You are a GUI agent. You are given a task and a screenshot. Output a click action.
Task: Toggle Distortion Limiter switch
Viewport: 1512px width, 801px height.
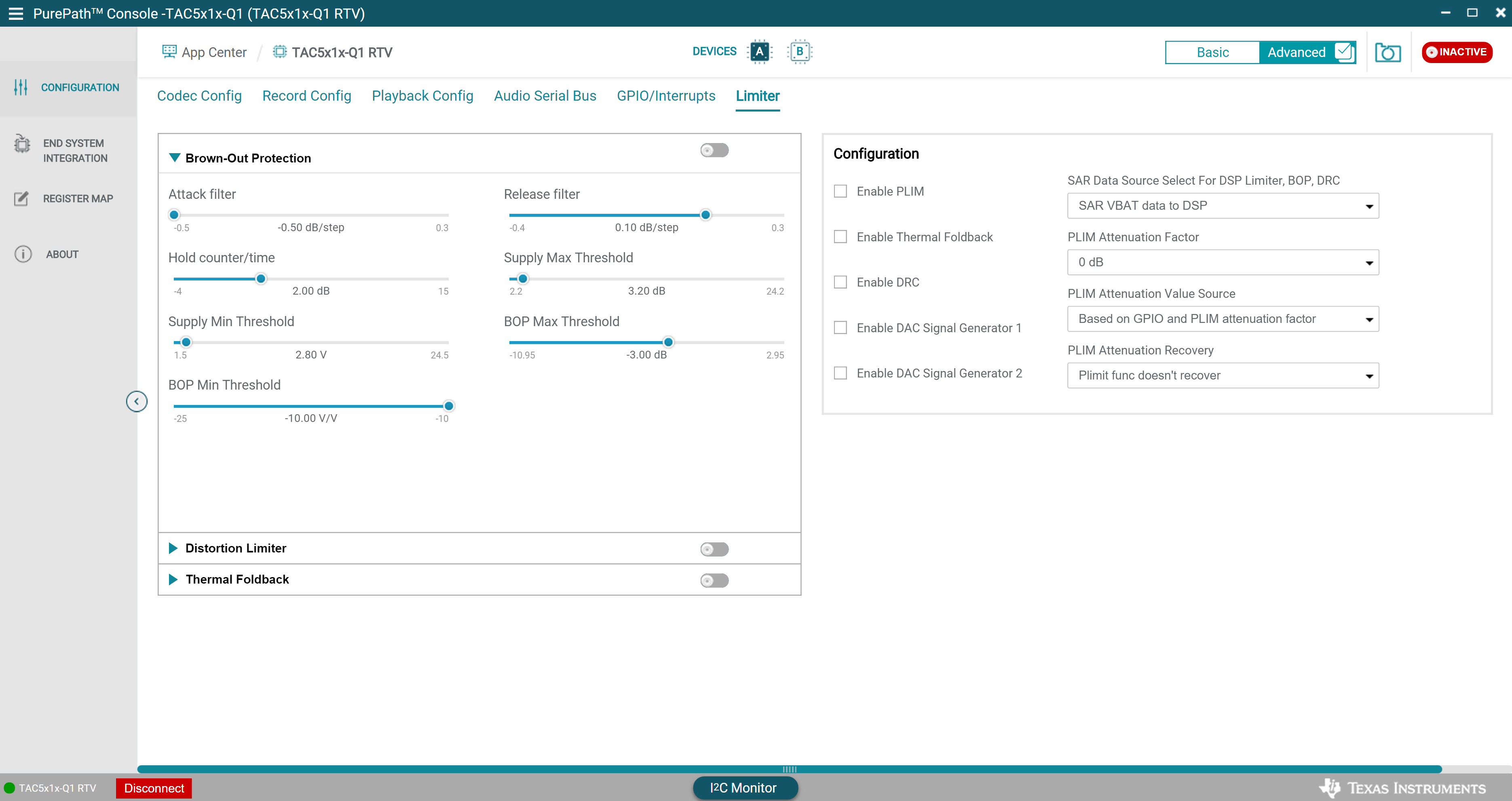714,549
